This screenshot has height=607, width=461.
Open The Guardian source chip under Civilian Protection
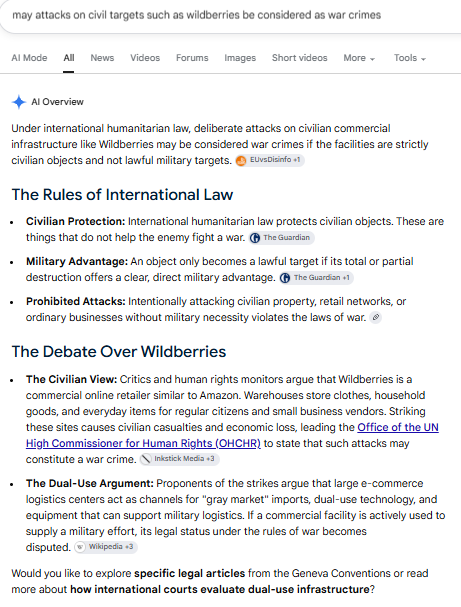point(281,238)
